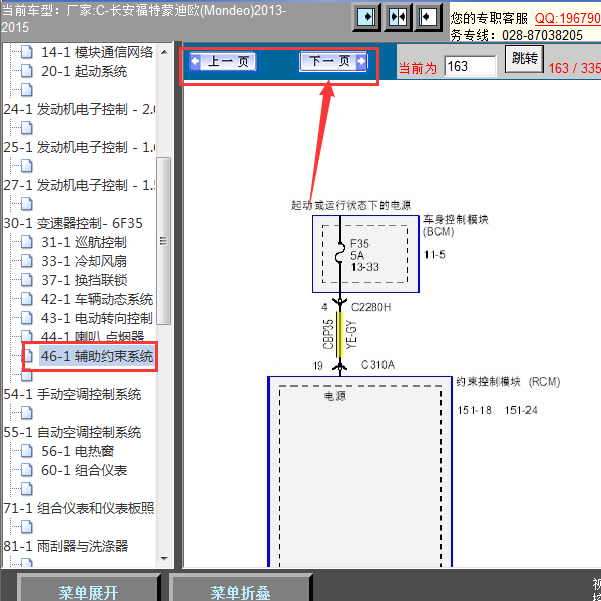Screen dimensions: 601x601
Task: Click the left-arrow panel layout icon
Action: click(428, 17)
